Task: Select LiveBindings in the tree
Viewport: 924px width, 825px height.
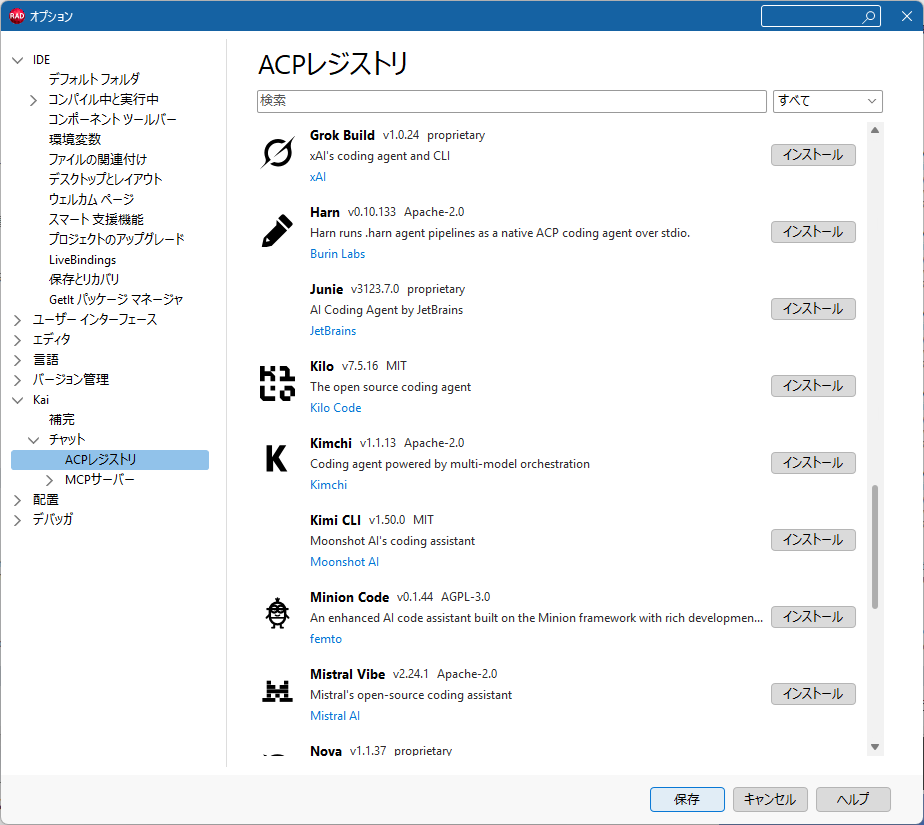Action: pyautogui.click(x=82, y=260)
